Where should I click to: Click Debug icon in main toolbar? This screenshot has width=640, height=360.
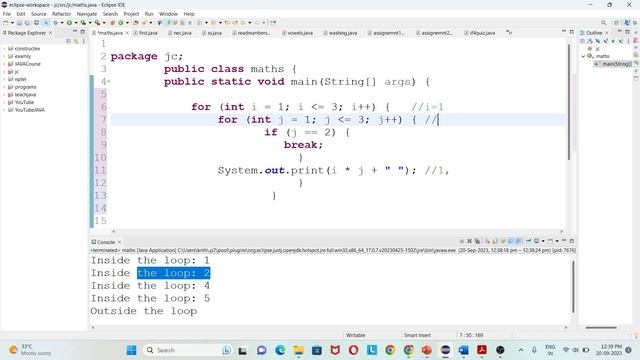tap(56, 23)
